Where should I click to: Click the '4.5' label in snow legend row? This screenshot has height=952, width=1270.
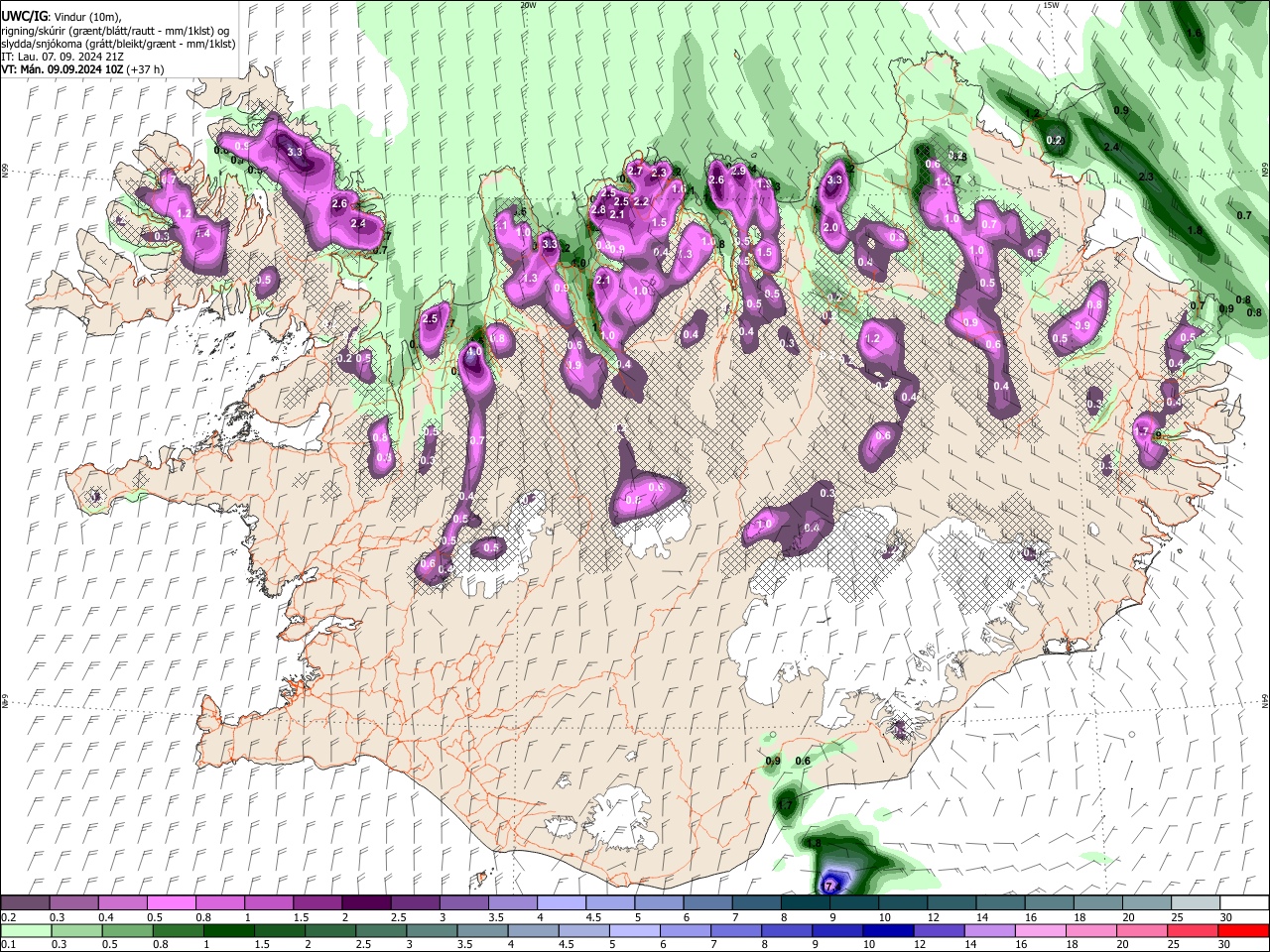point(592,917)
